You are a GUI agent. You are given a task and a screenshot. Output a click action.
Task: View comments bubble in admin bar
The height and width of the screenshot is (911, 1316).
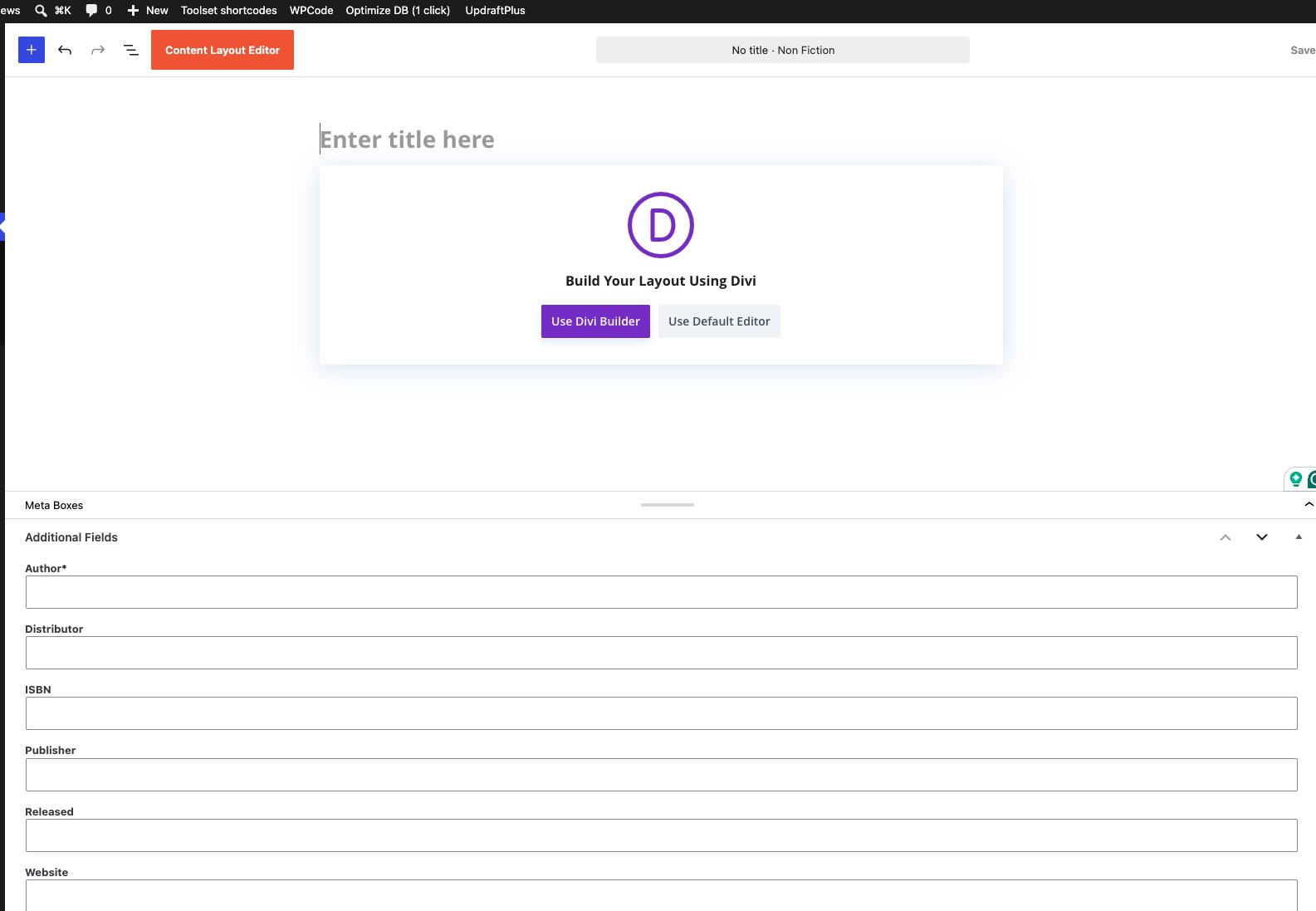[99, 11]
